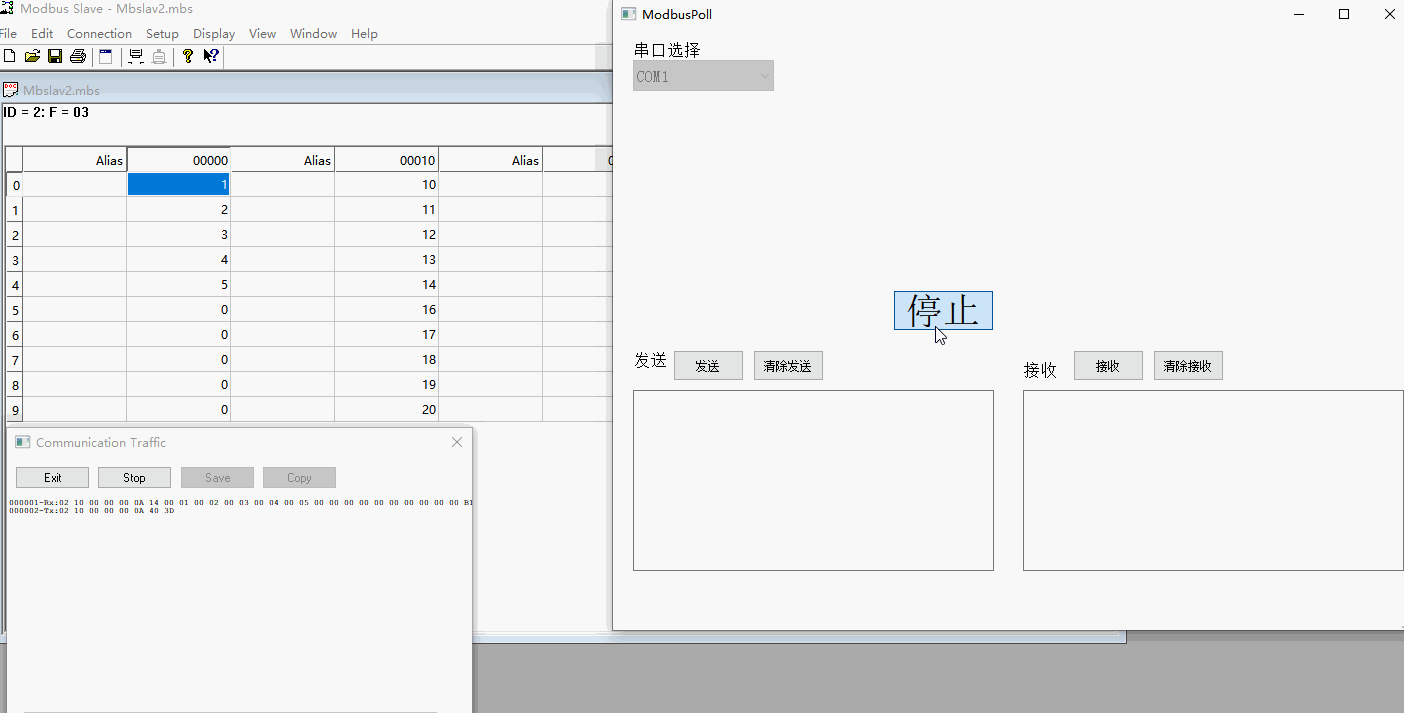Screen dimensions: 1404x713
Task: Click the Disconnect icon in toolbar
Action: coord(158,57)
